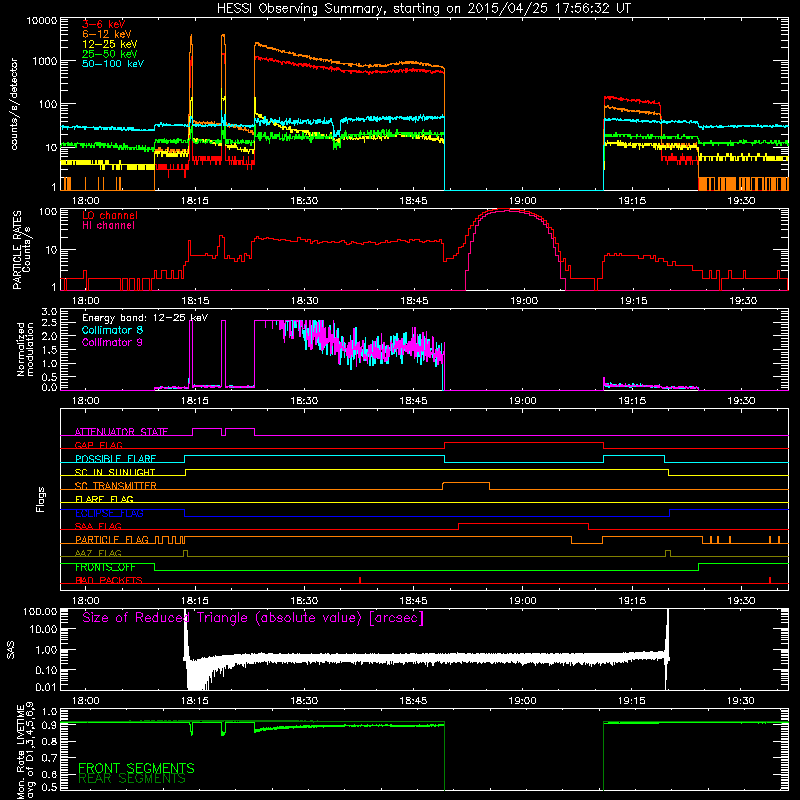Click the 18:30 label under the modulation panel
This screenshot has height=800, width=800.
pyautogui.click(x=304, y=401)
